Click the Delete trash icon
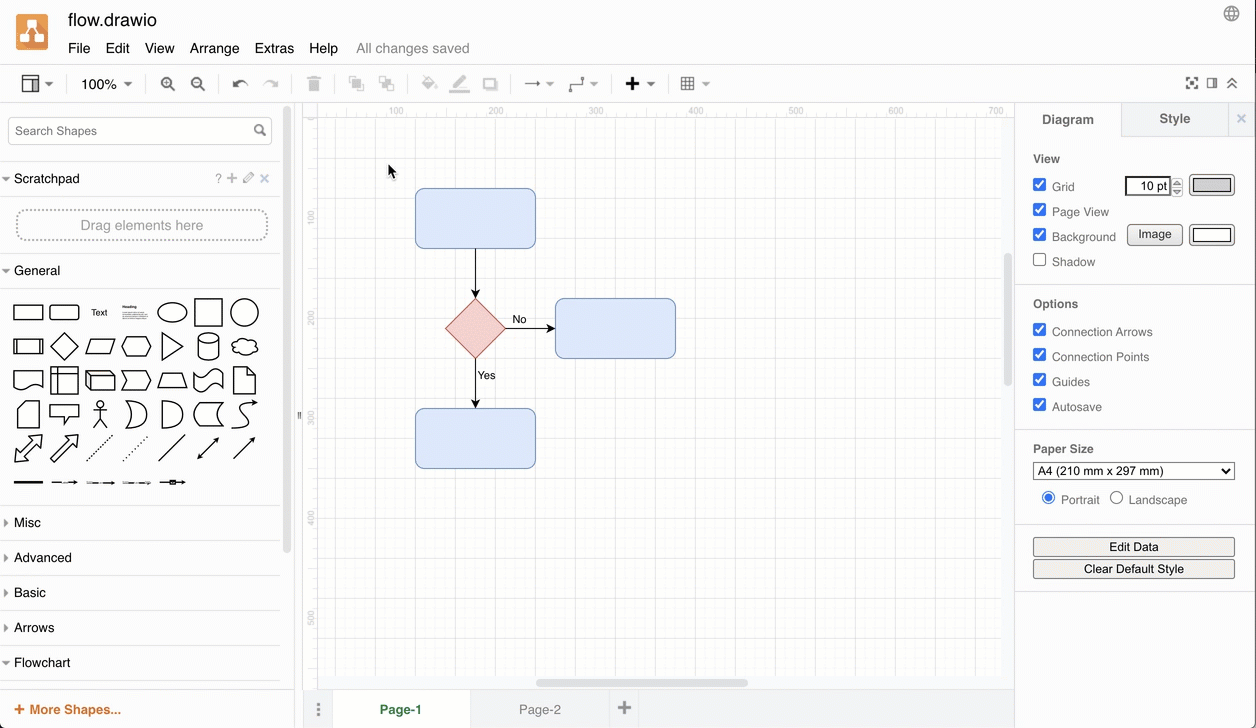This screenshot has height=728, width=1256. 313,84
